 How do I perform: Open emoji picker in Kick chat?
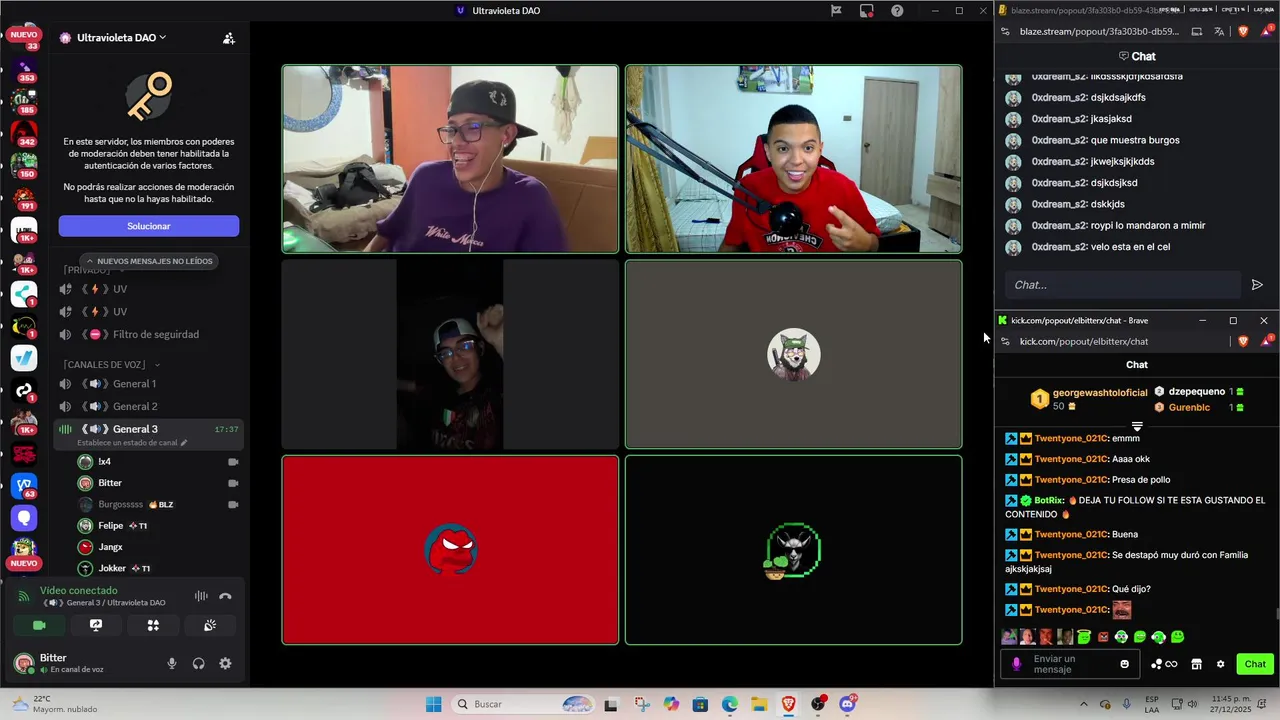[1125, 664]
